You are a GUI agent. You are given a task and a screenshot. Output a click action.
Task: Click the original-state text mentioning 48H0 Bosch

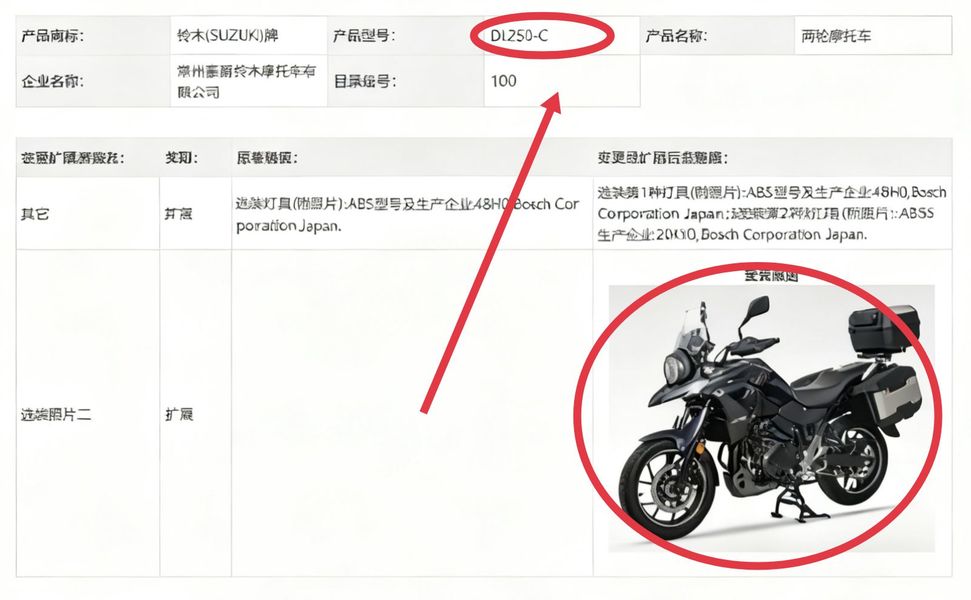[407, 214]
